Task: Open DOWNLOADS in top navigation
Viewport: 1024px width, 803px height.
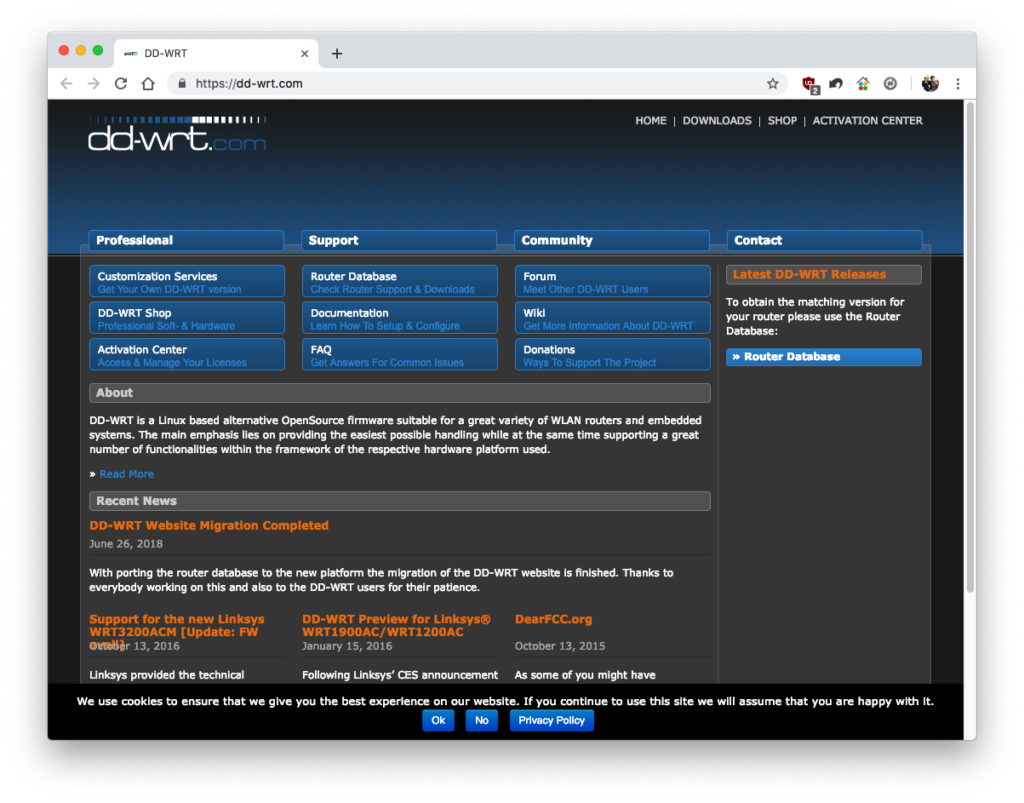Action: point(716,121)
